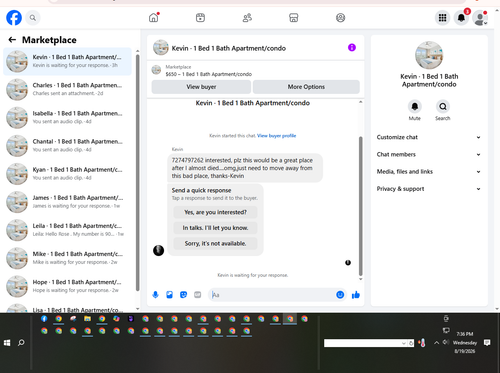This screenshot has height=373, width=500.
Task: Click the scroll-down arrow of chat messages
Action: click(360, 279)
